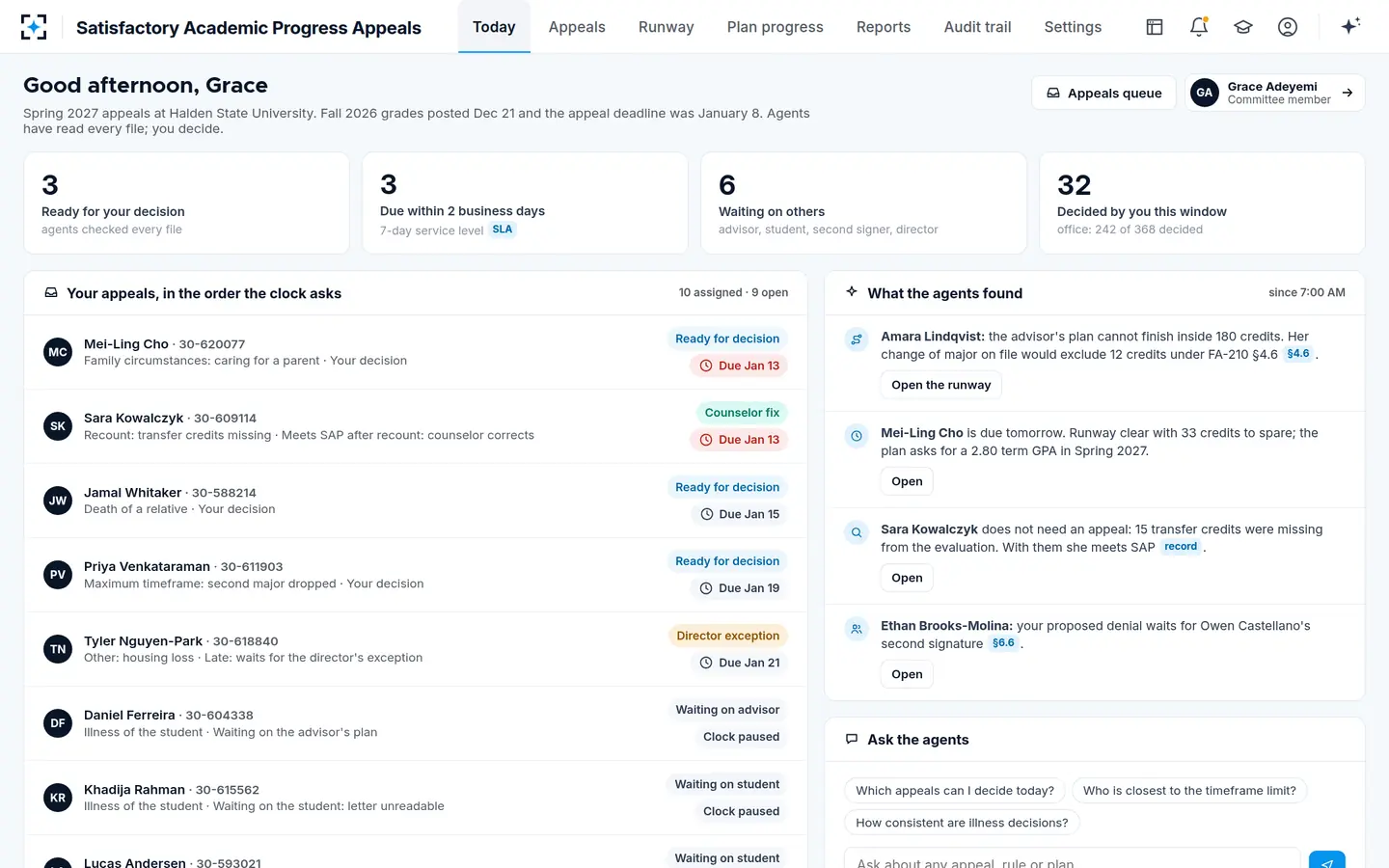Click the PV avatar for Priya Venkataraman

tap(58, 575)
